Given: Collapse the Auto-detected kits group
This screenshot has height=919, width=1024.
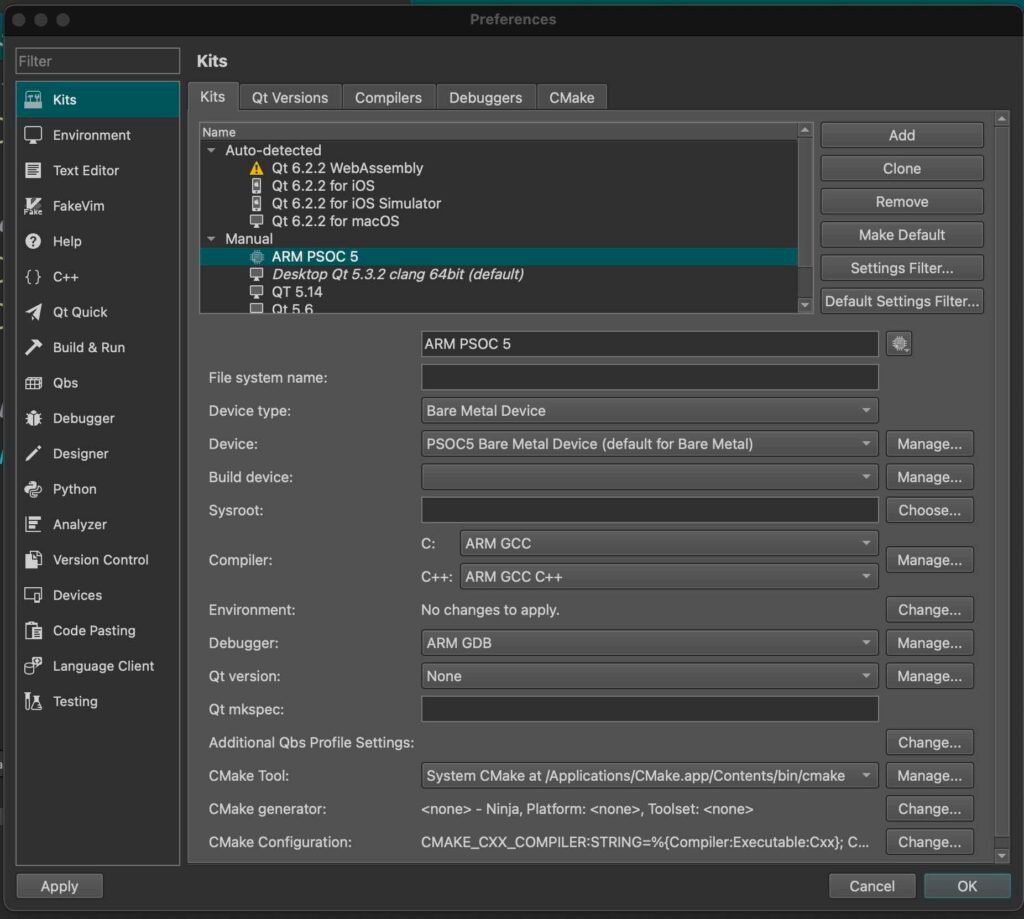Looking at the screenshot, I should tap(211, 150).
